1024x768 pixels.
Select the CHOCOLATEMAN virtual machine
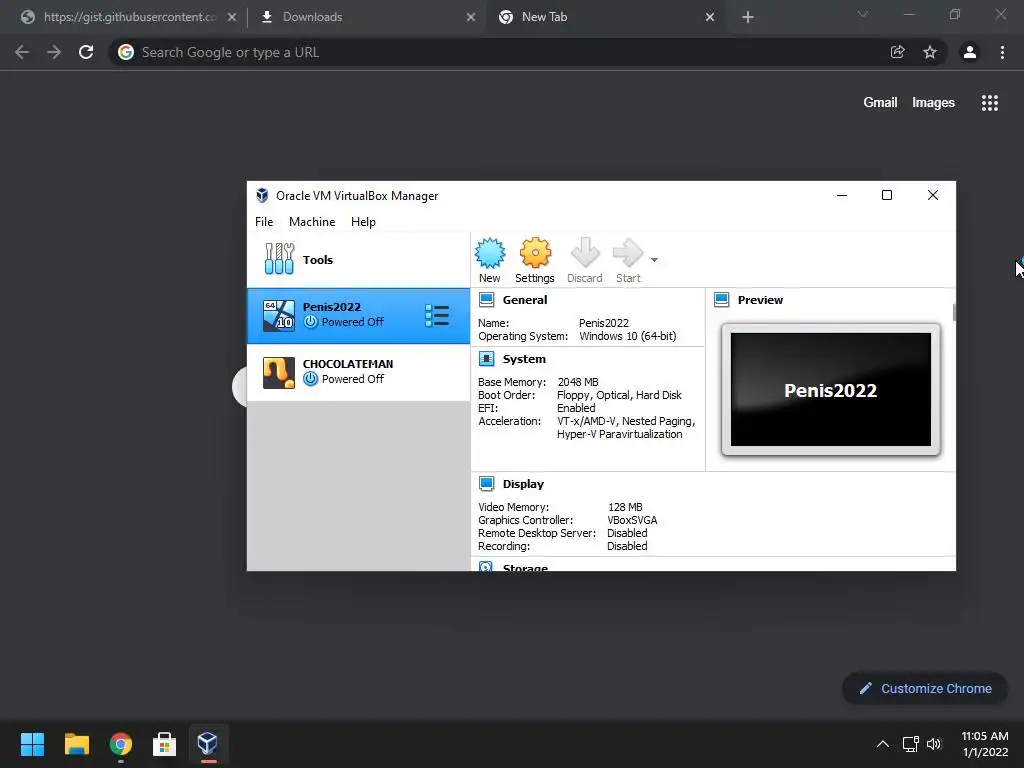(x=358, y=372)
